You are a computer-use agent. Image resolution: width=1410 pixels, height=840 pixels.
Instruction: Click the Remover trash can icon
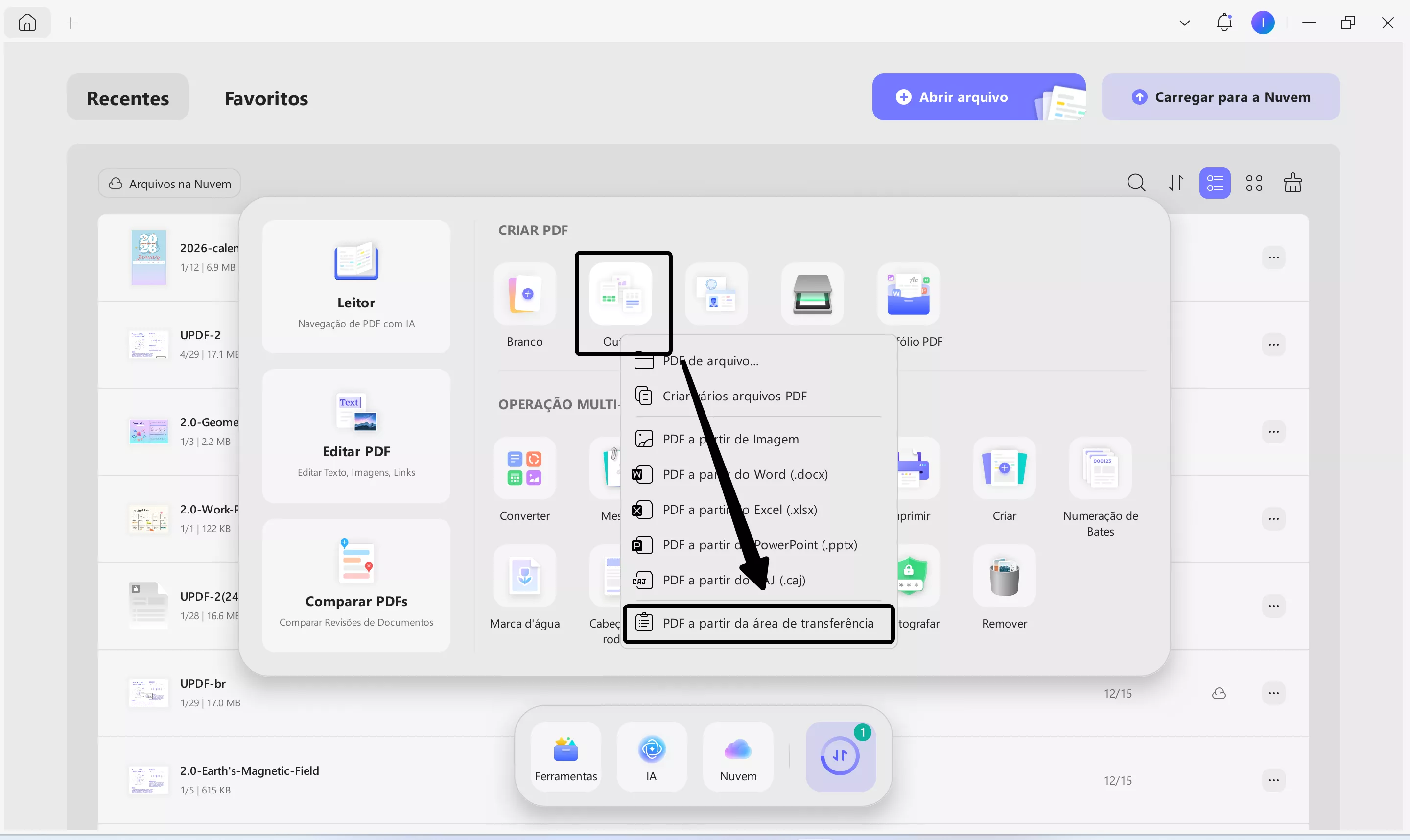click(x=1004, y=576)
